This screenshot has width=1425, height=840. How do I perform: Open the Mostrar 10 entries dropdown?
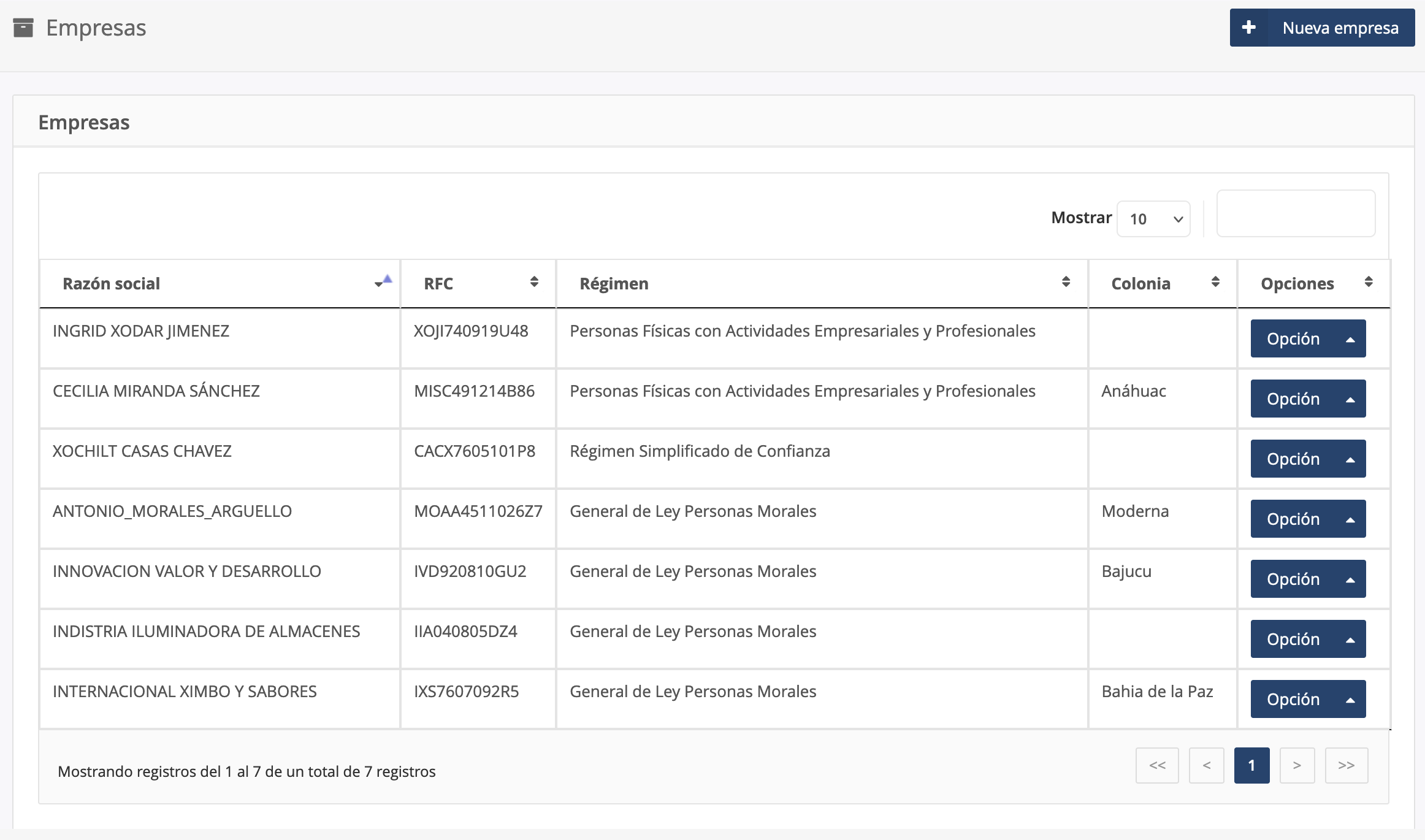point(1153,219)
